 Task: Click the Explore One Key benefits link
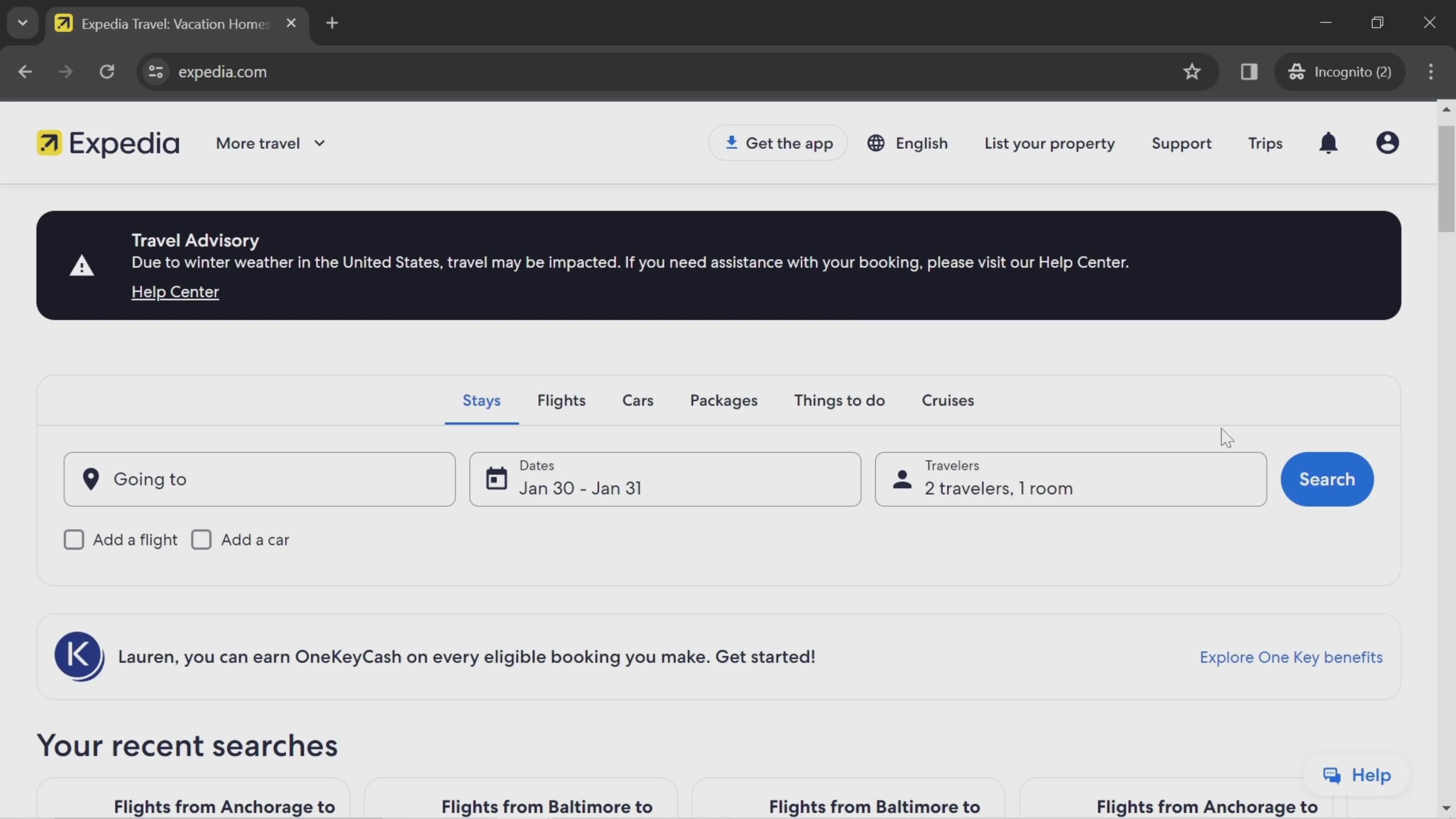[1291, 658]
